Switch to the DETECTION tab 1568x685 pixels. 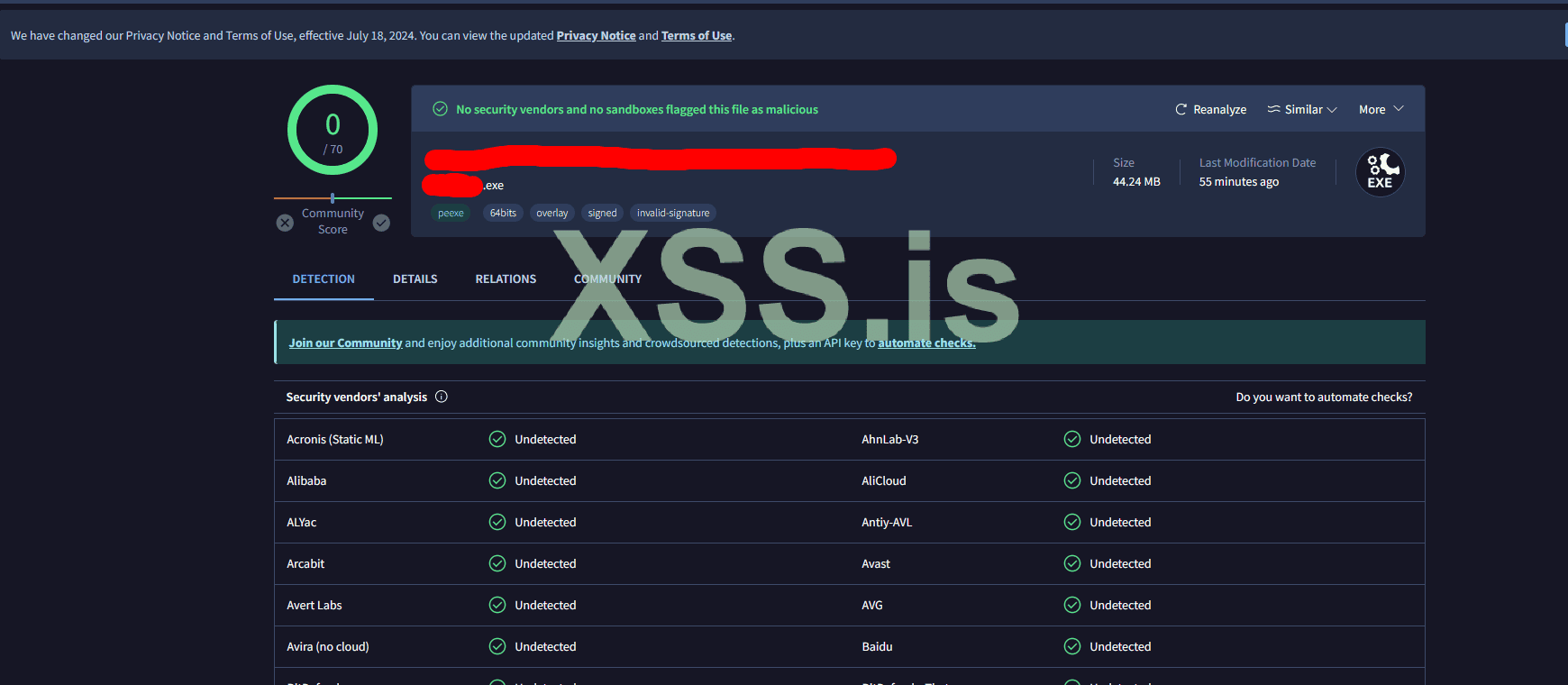coord(324,279)
